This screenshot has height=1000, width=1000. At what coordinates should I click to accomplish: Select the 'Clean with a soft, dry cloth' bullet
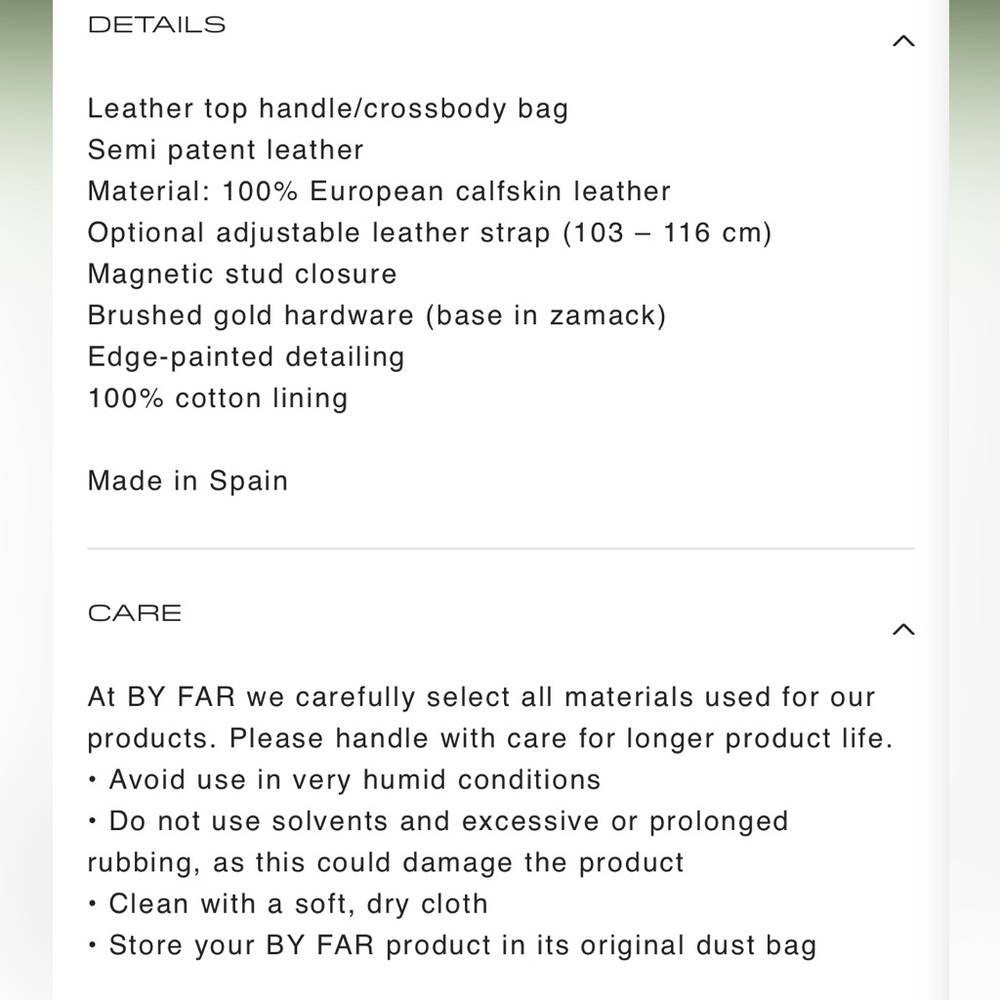point(288,904)
